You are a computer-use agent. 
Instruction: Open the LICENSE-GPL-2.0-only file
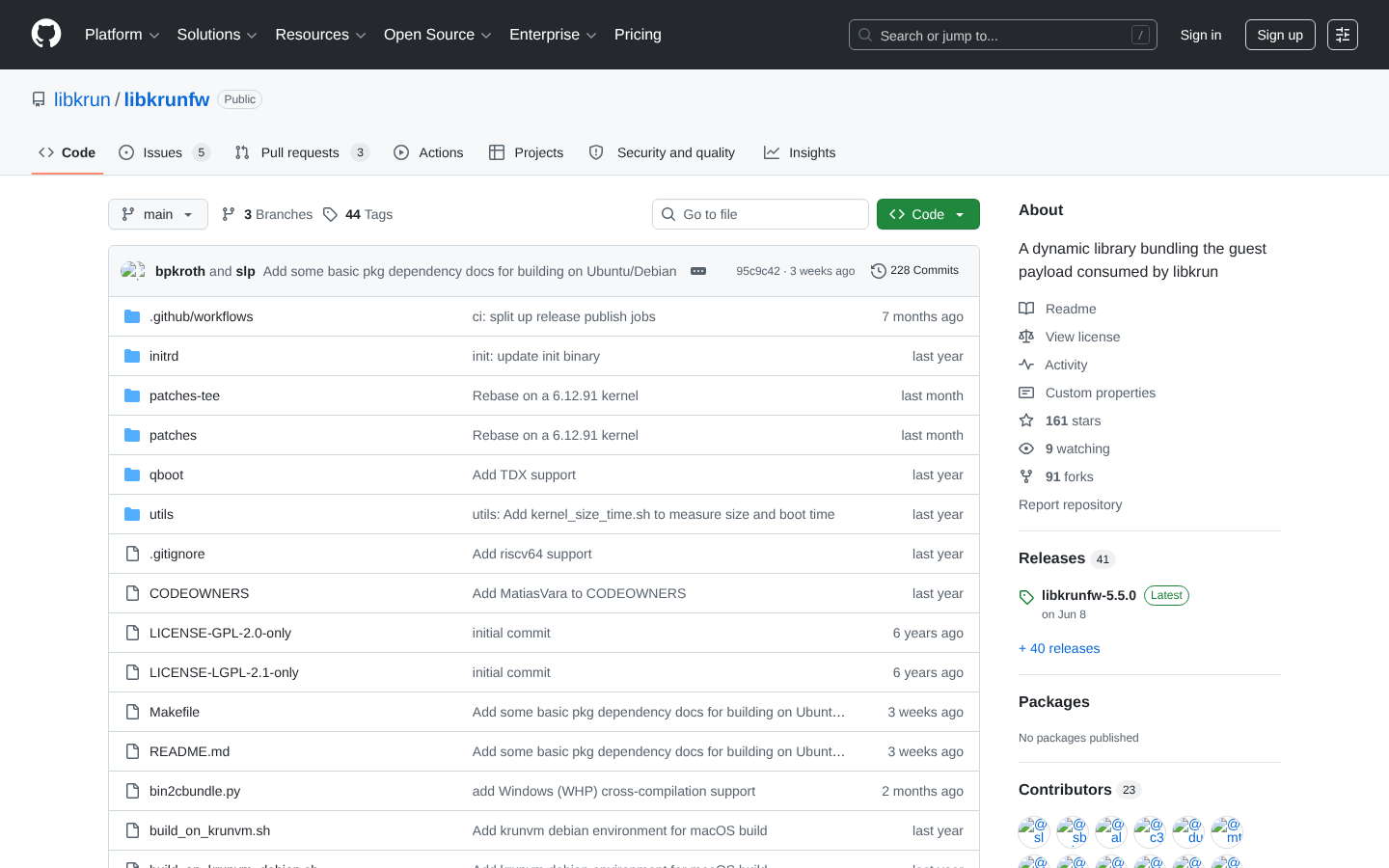click(x=220, y=633)
